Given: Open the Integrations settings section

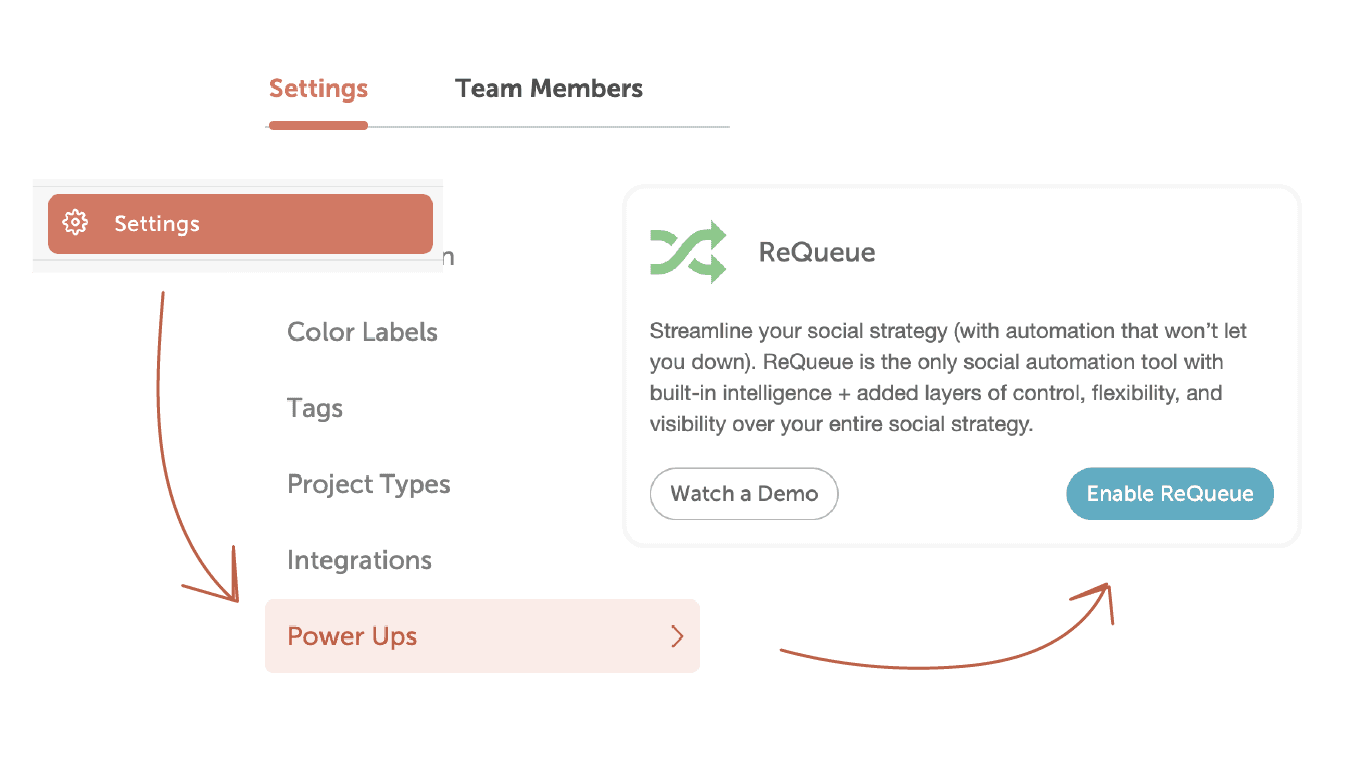Looking at the screenshot, I should point(359,560).
